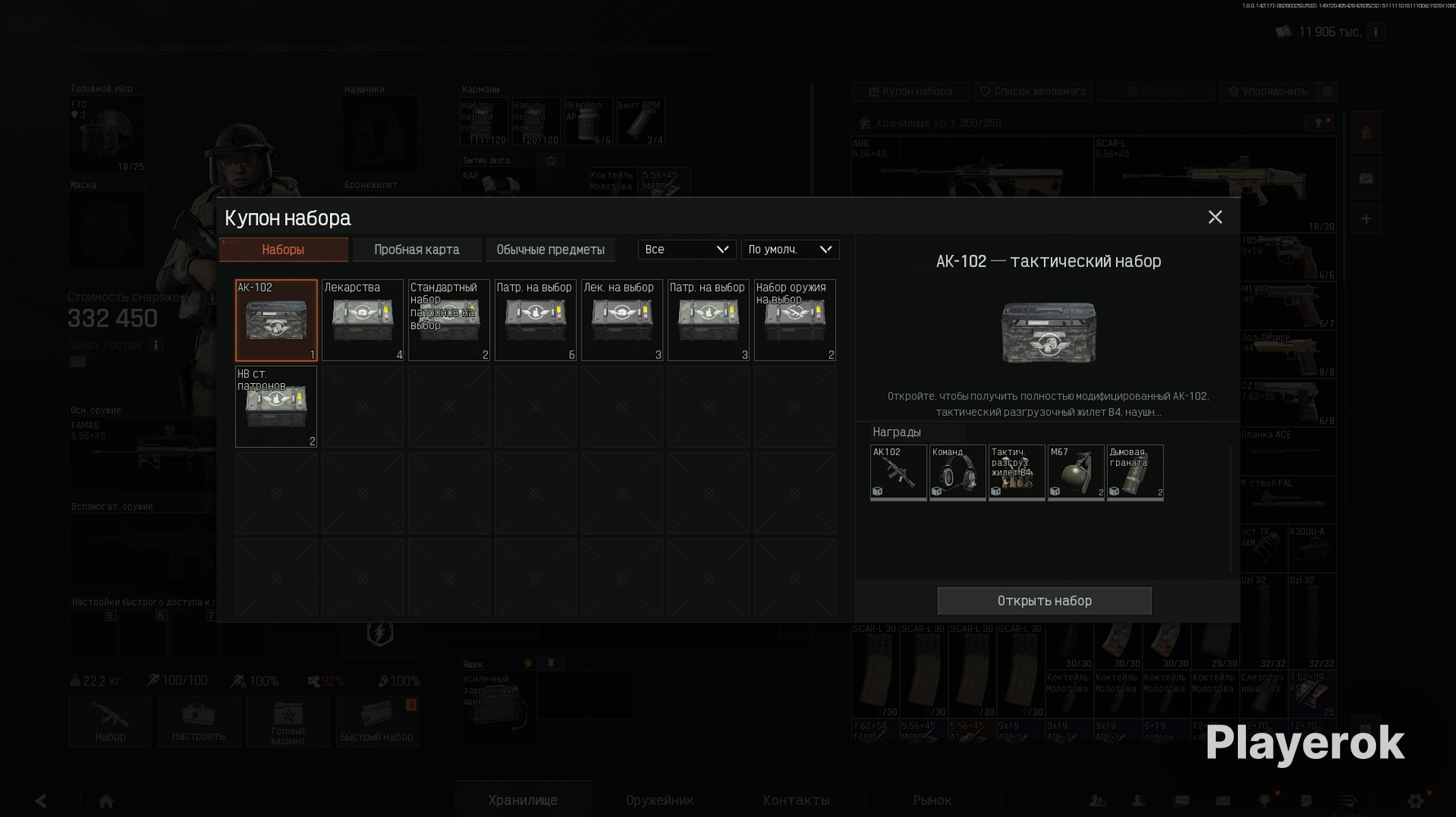Click the Набор loadout button
Viewport: 1456px width, 817px height.
pyautogui.click(x=110, y=721)
